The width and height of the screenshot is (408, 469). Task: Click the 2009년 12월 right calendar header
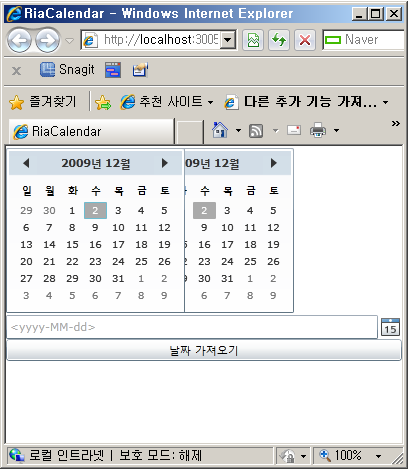[x=212, y=163]
